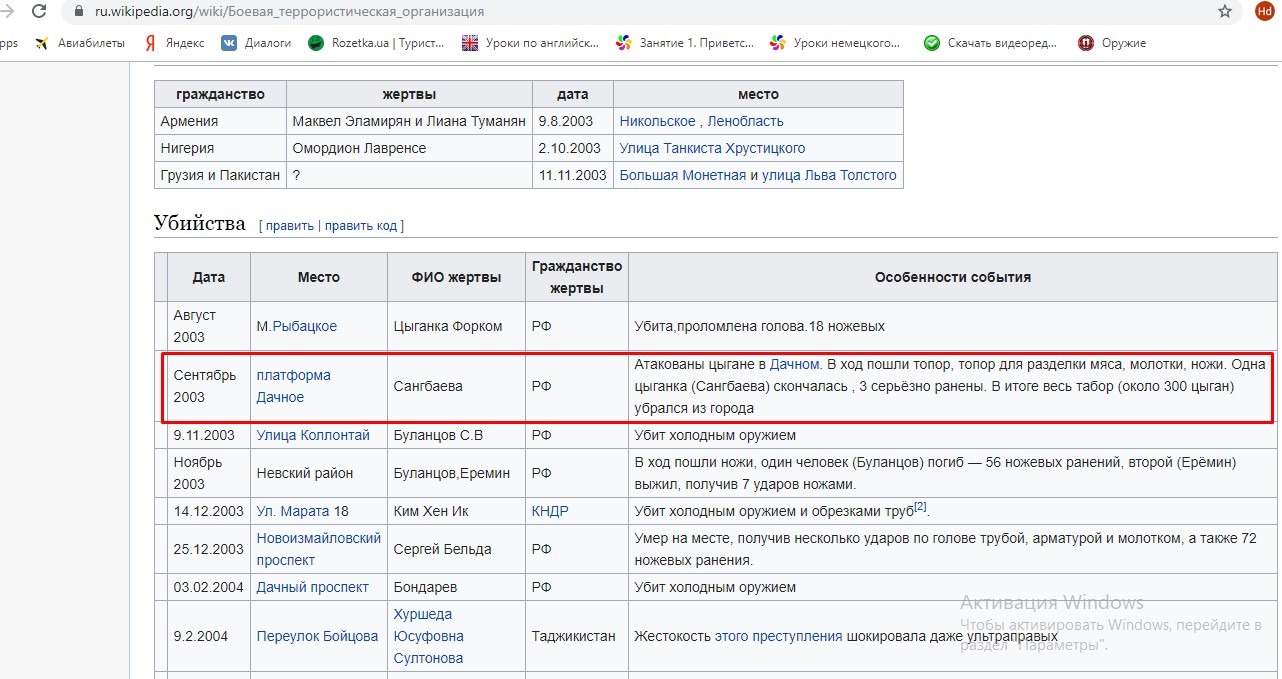Select the Невский район cell
This screenshot has height=679, width=1282.
[x=319, y=473]
